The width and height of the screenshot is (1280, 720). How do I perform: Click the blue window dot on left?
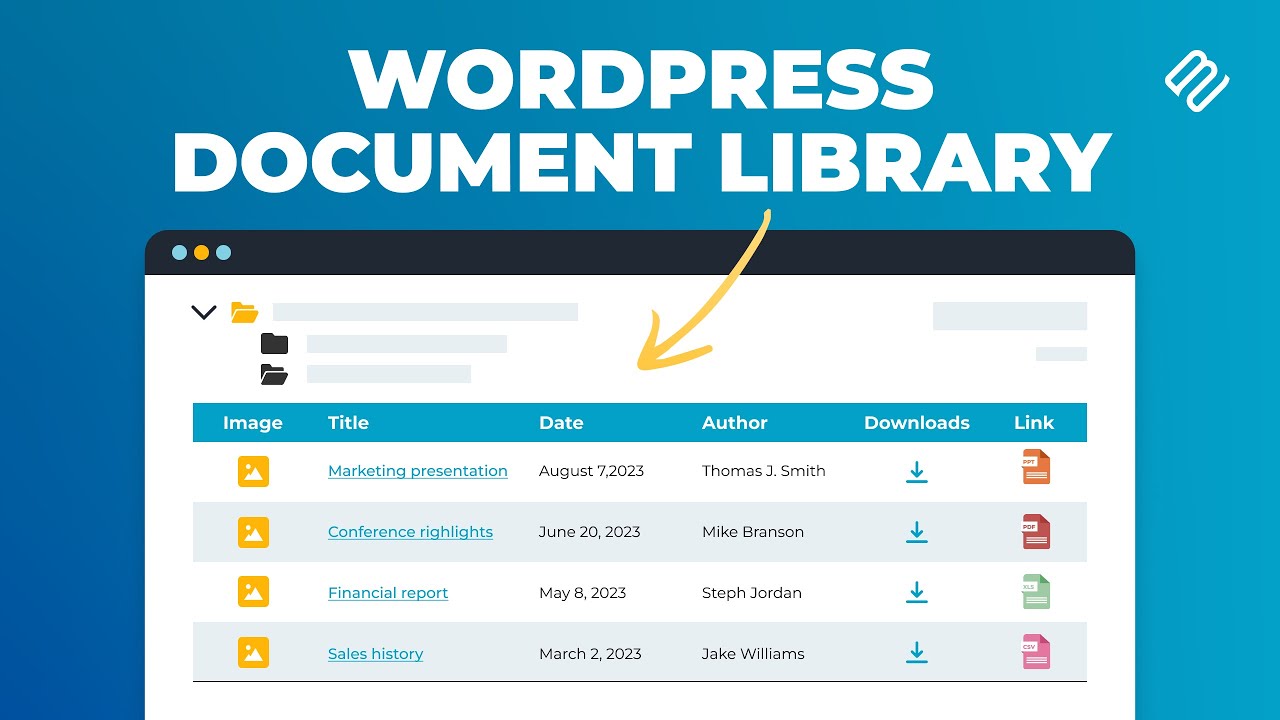[180, 253]
